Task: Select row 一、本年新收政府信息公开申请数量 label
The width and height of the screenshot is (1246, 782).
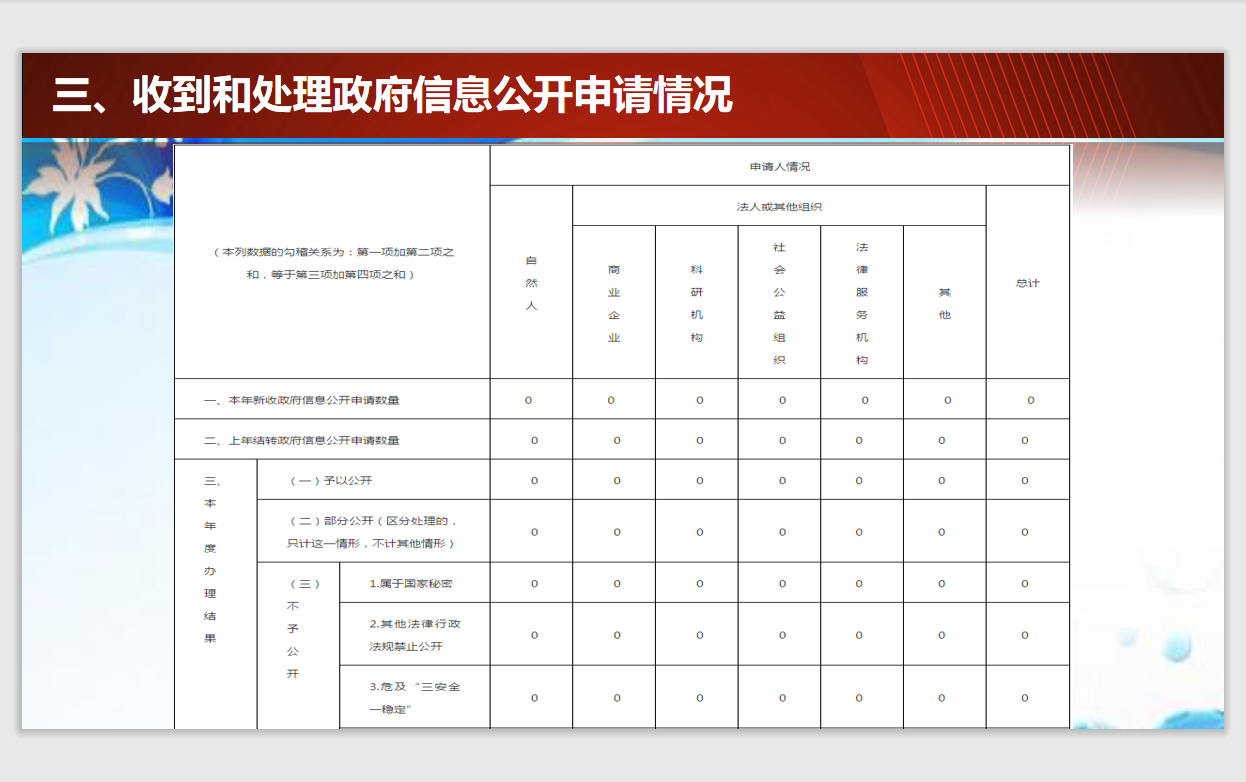Action: tap(302, 400)
